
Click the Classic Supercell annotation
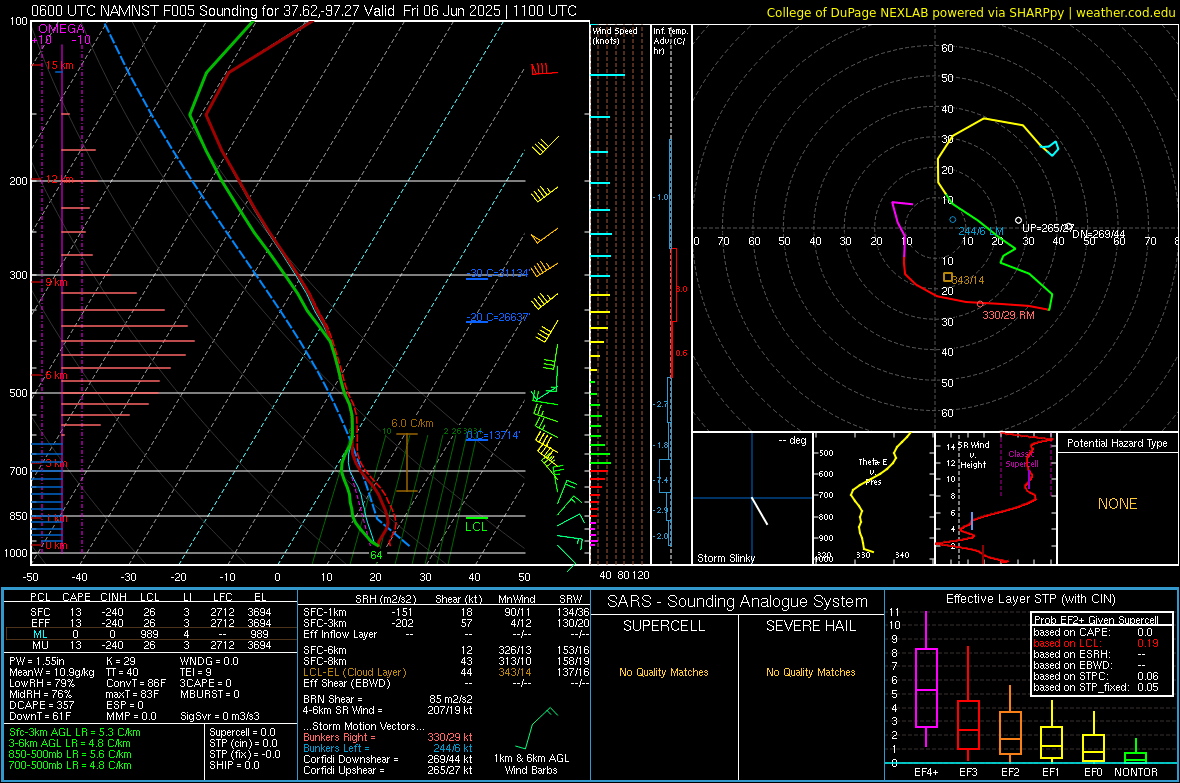point(1021,459)
